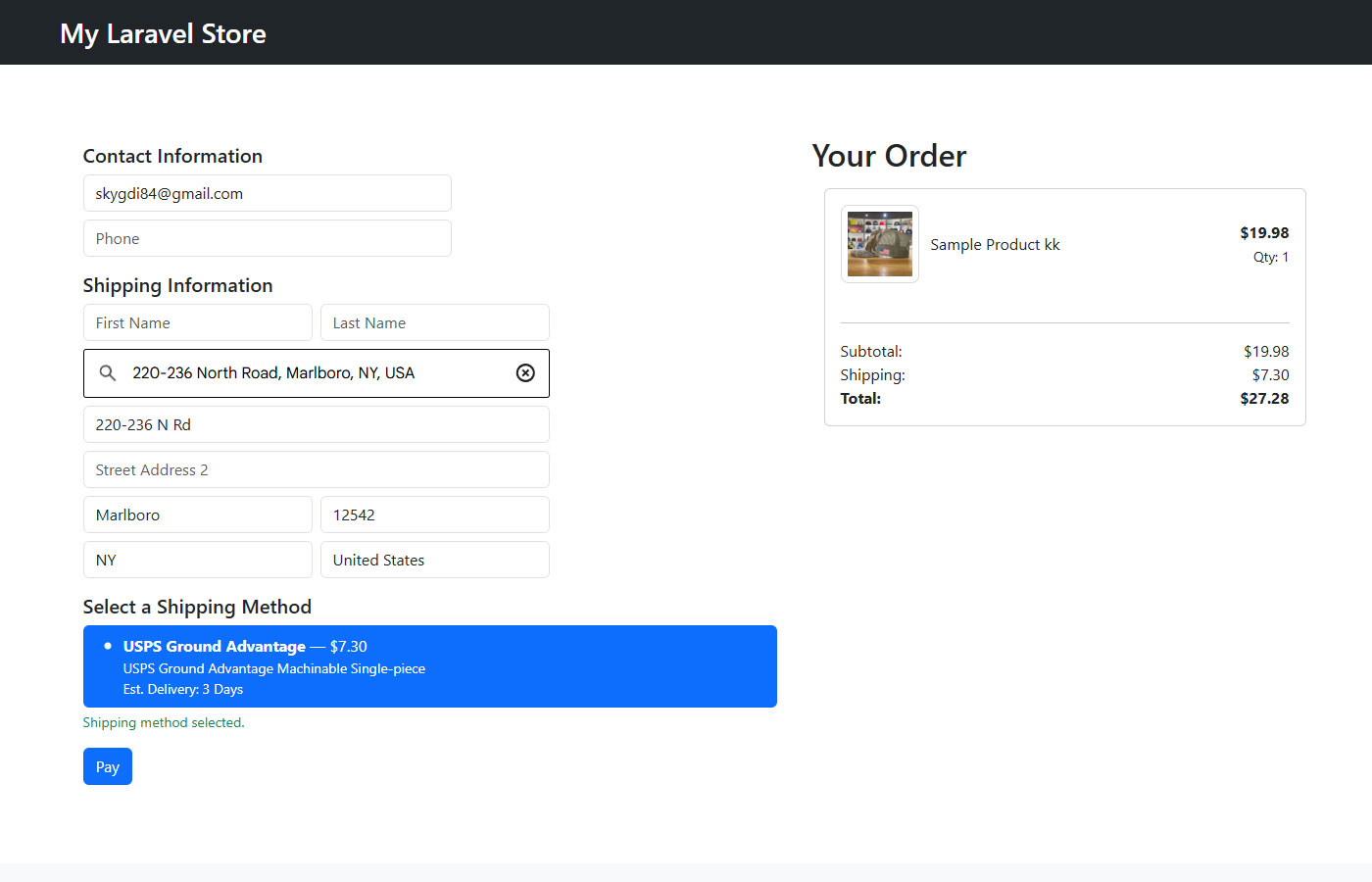Clear the address search with the X icon
The height and width of the screenshot is (882, 1372).
pos(525,373)
